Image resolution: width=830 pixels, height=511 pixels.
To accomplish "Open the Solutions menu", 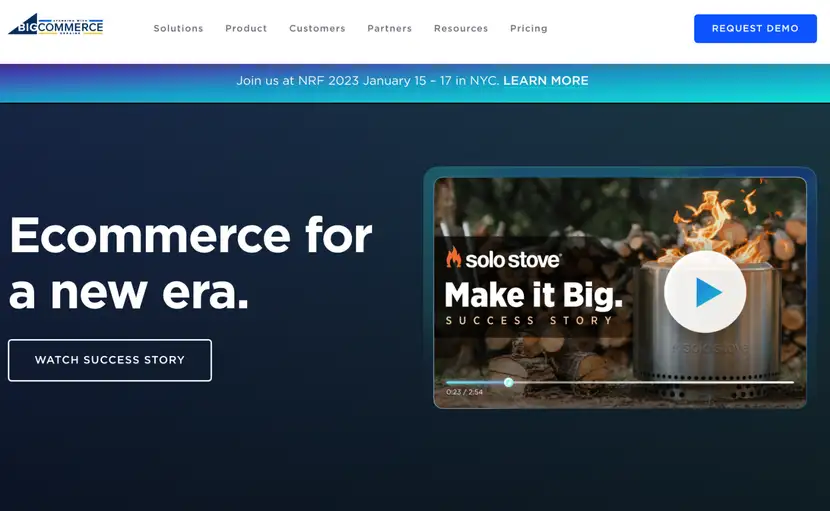I will click(178, 29).
